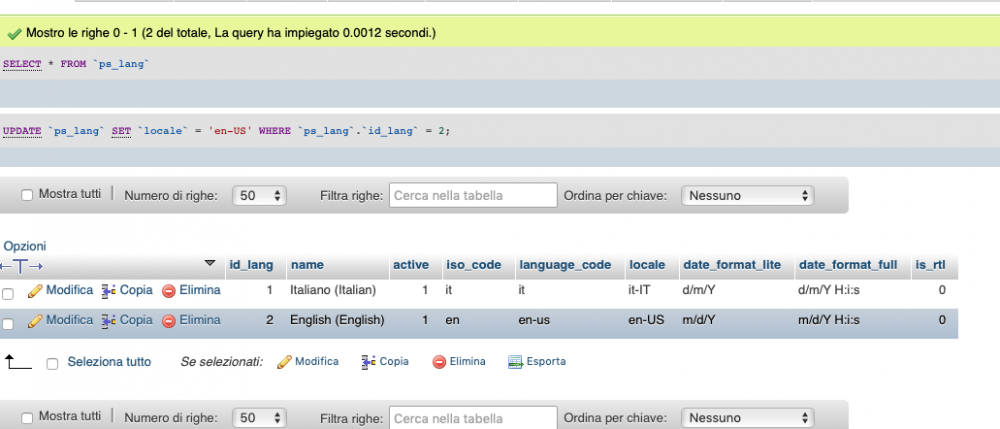The width and height of the screenshot is (1000, 429).
Task: Click the red delete icon in the English row
Action: tap(168, 321)
